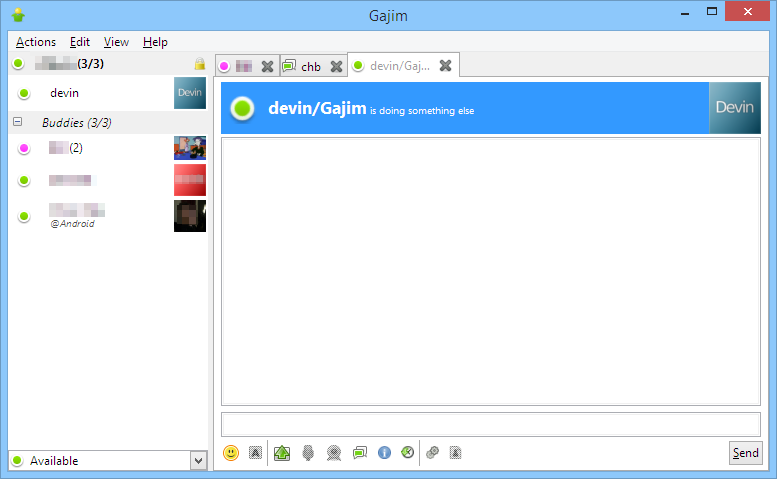Select the buddy with the red avatar
Screen dimensions: 777x479
coord(108,180)
